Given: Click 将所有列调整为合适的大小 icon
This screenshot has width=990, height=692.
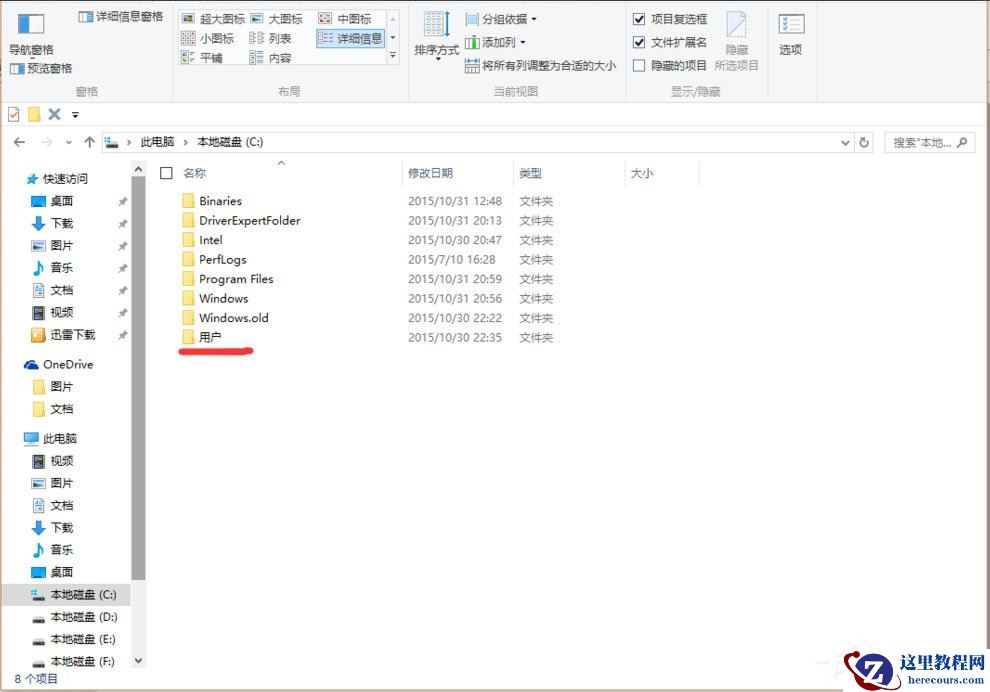Looking at the screenshot, I should [473, 64].
